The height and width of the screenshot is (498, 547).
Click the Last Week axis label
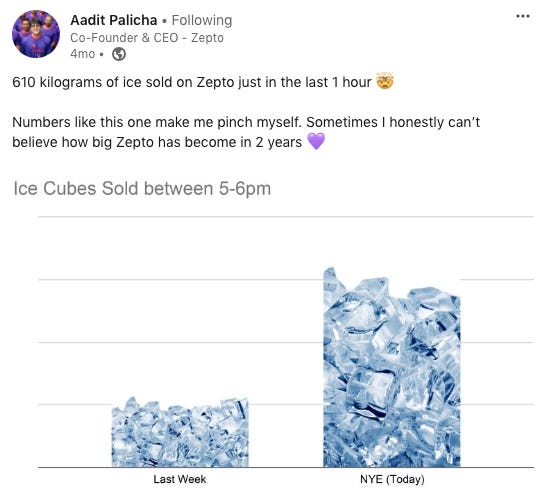tap(180, 480)
